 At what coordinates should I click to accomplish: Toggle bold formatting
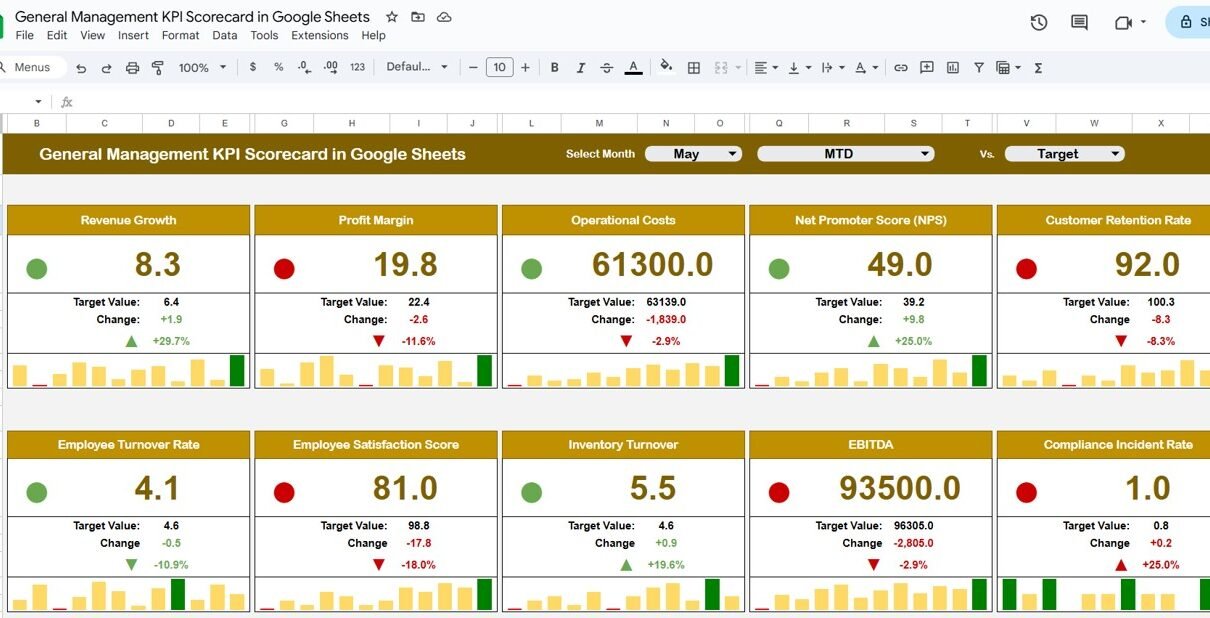tap(555, 68)
